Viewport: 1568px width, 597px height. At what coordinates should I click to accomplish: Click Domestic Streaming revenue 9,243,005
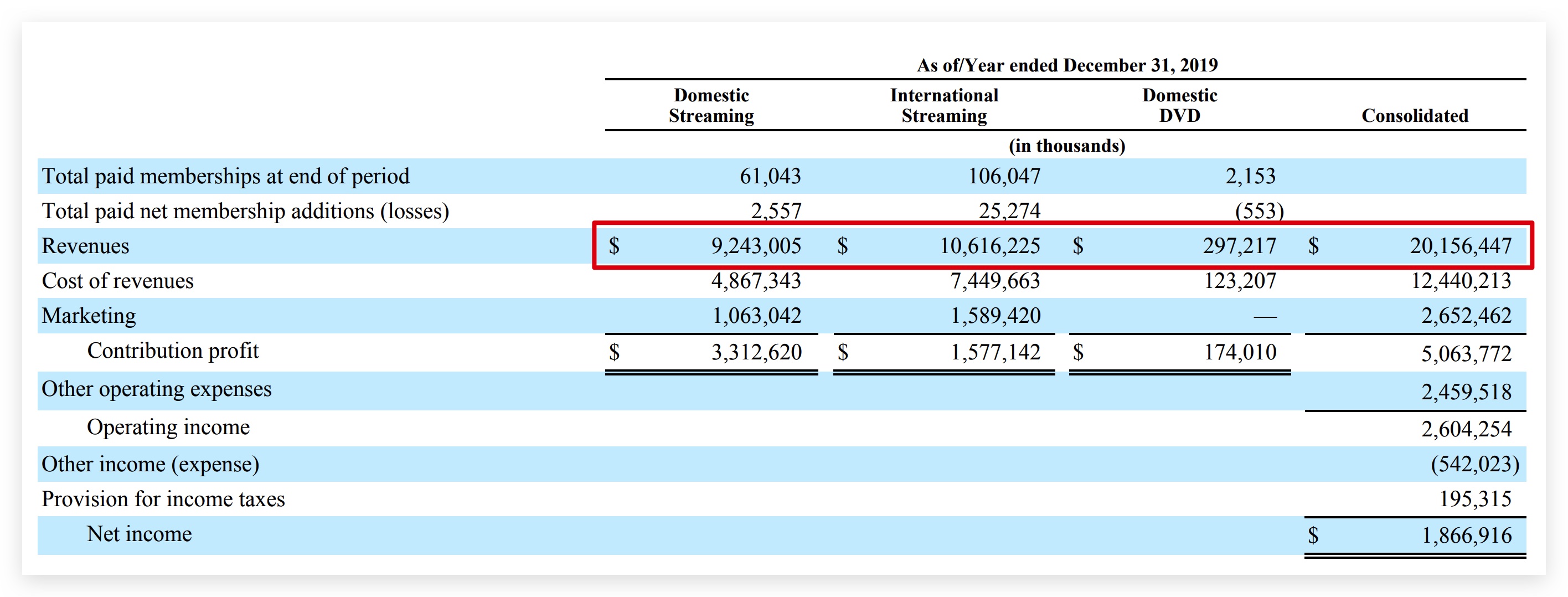[x=756, y=246]
